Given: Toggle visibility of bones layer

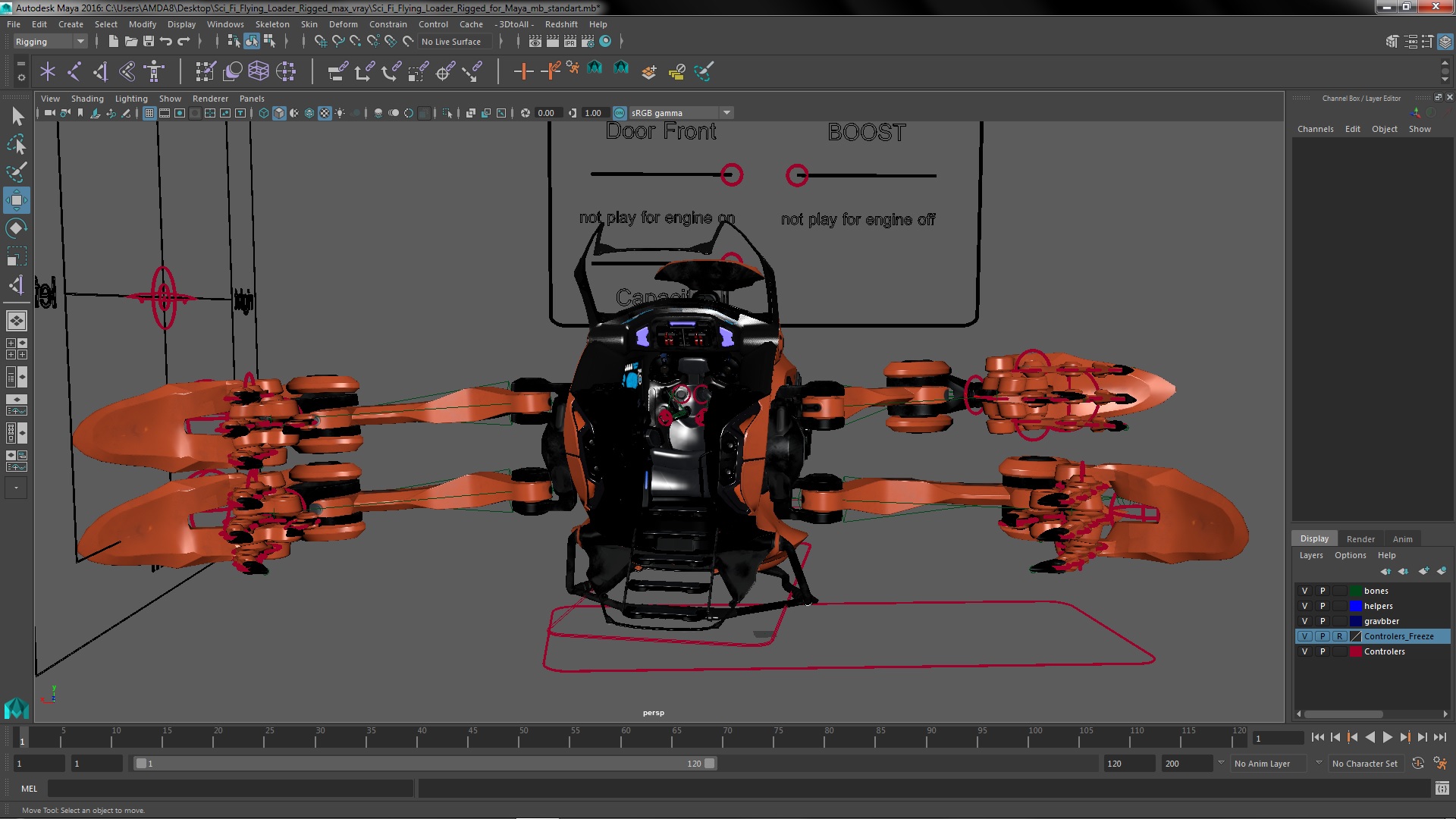Looking at the screenshot, I should [x=1305, y=591].
